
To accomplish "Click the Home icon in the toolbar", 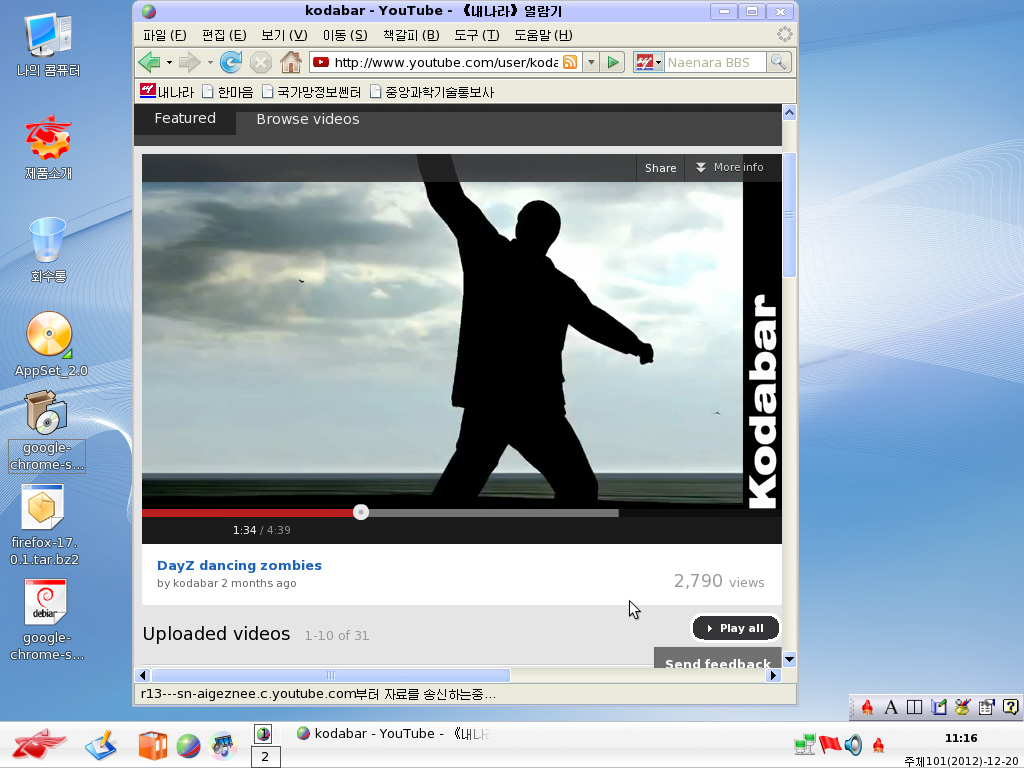I will [x=291, y=62].
